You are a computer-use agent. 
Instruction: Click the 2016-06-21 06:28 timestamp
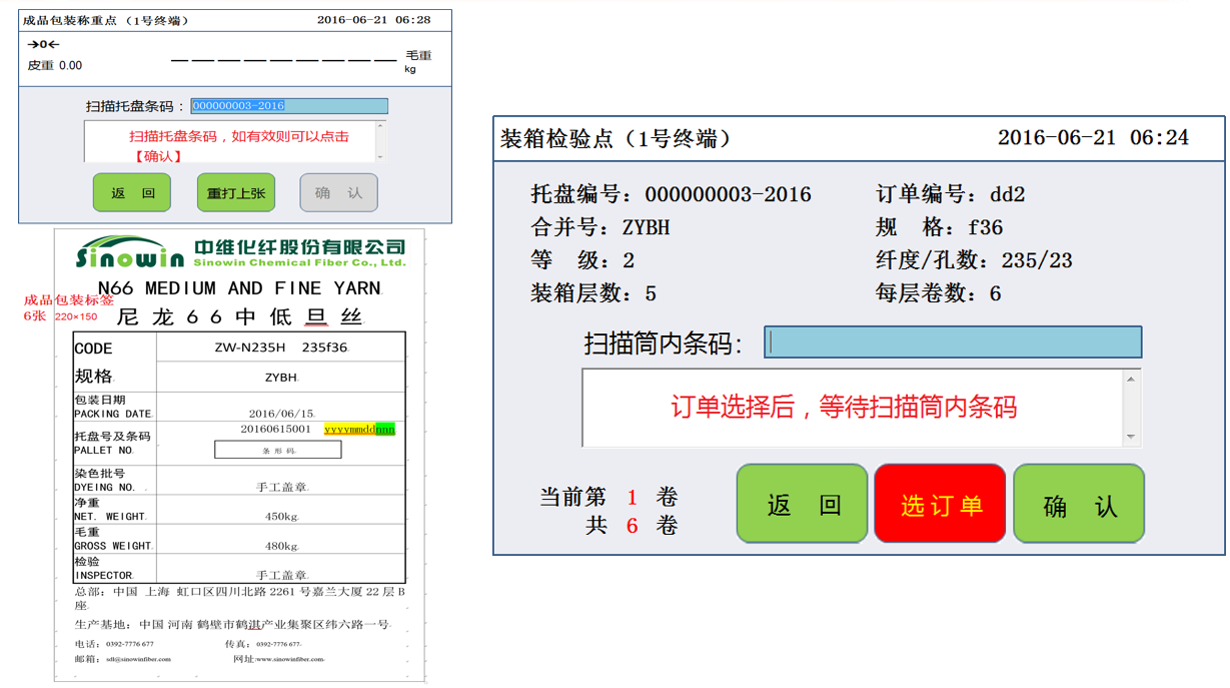point(374,20)
